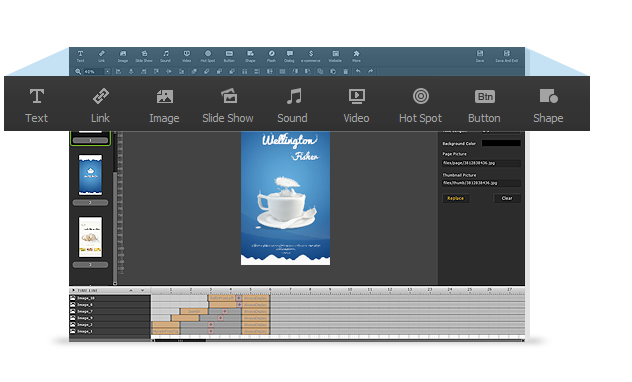Viewport: 632px width, 382px height.
Task: Select the Image_7 timeline layer
Action: [x=110, y=311]
